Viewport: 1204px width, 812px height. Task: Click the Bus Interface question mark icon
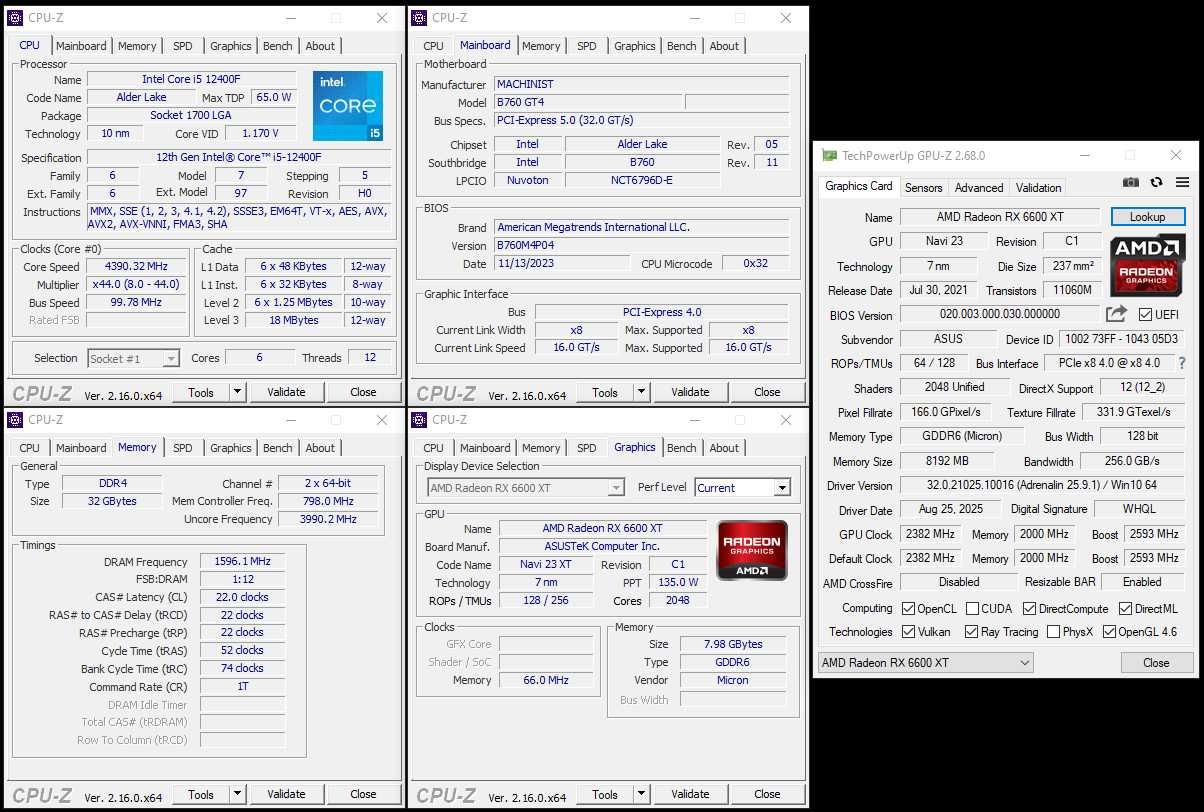[1182, 363]
